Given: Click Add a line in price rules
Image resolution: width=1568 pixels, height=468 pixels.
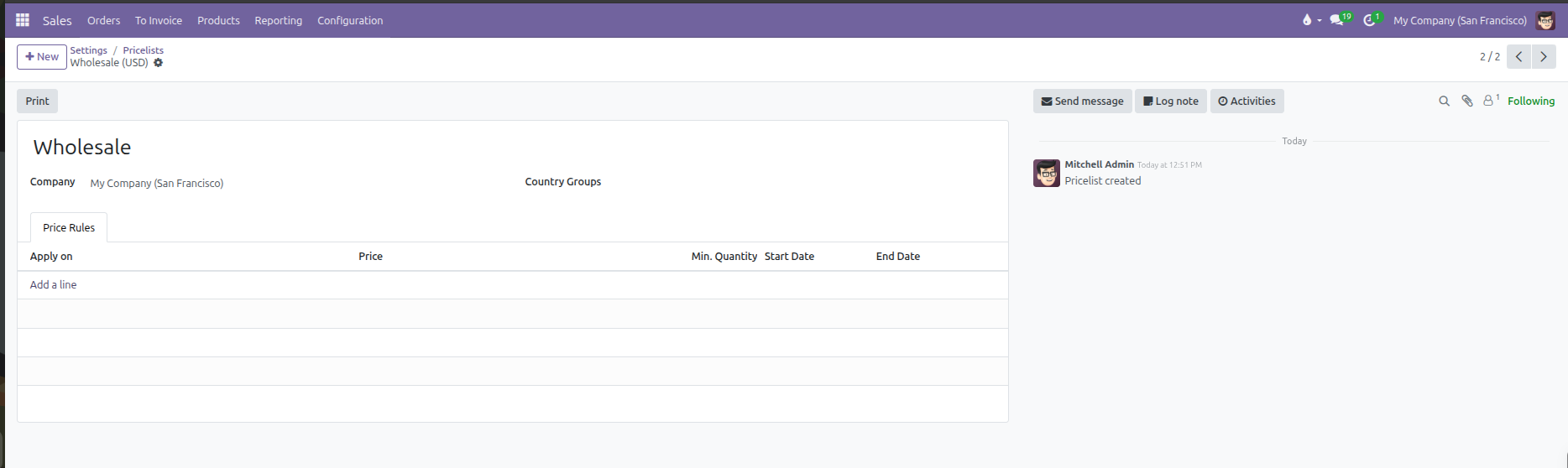Looking at the screenshot, I should point(53,285).
